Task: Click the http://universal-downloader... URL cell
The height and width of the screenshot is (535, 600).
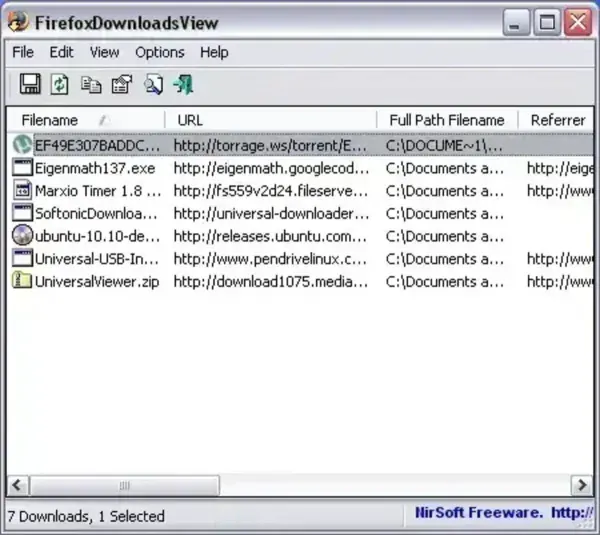Action: [x=271, y=214]
